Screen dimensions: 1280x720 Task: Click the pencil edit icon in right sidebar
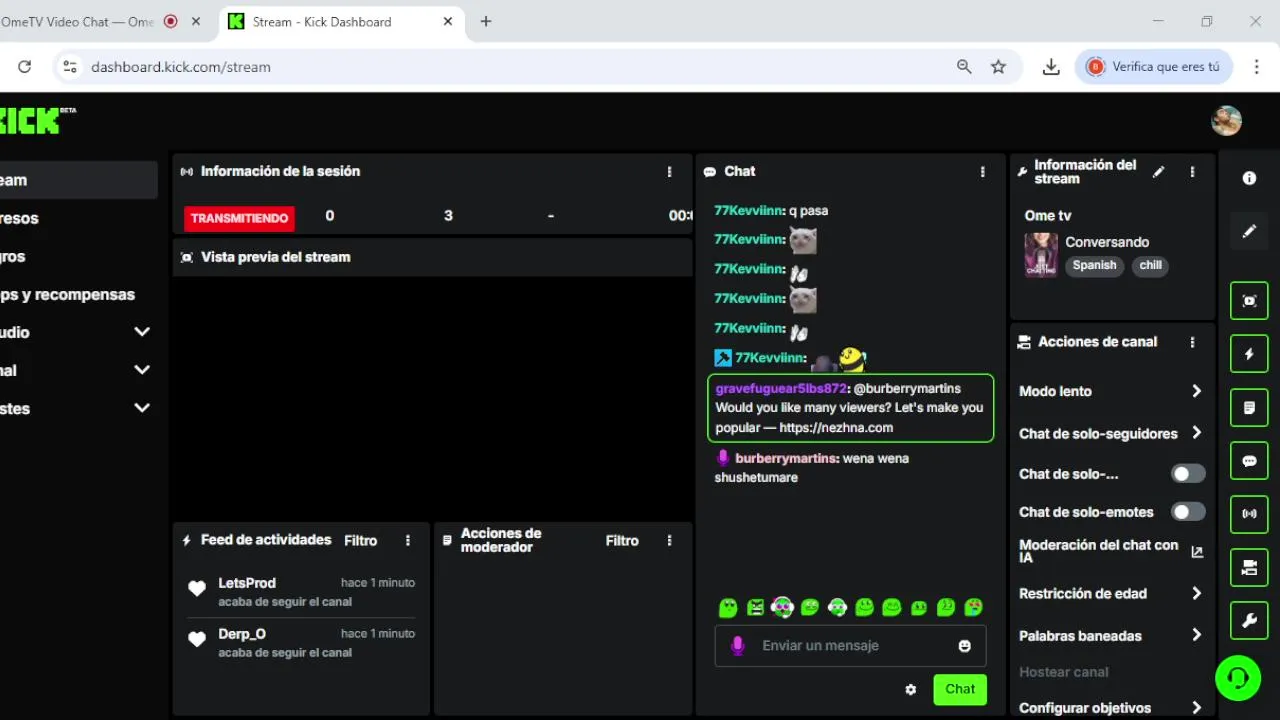tap(1249, 231)
